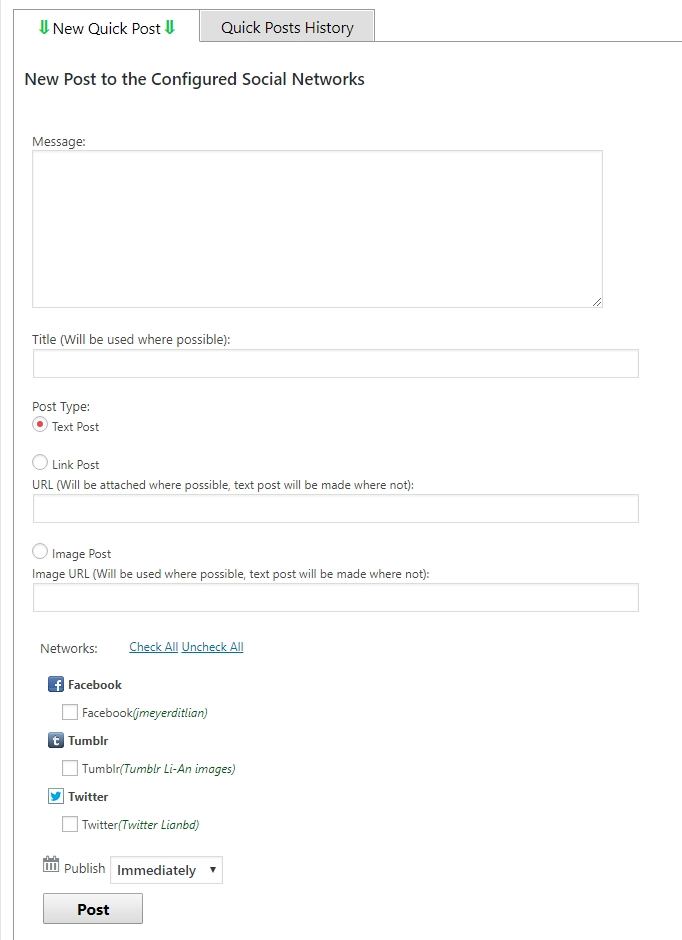
Task: Click the calendar icon beside Publish
Action: pos(51,864)
